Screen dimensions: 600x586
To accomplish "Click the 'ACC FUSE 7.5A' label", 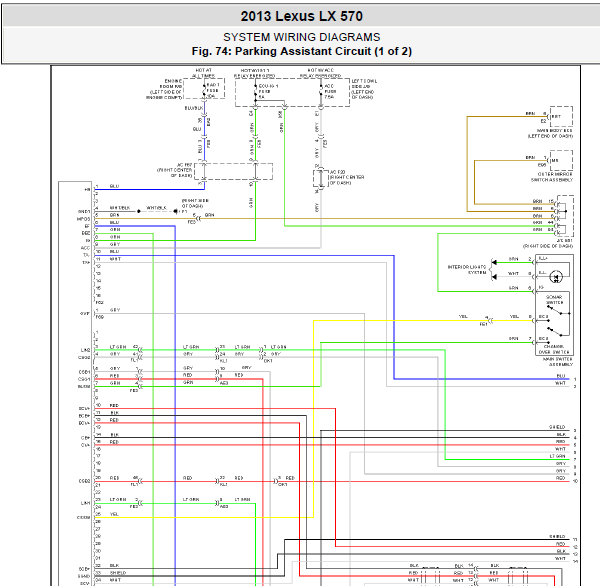I will [x=330, y=91].
